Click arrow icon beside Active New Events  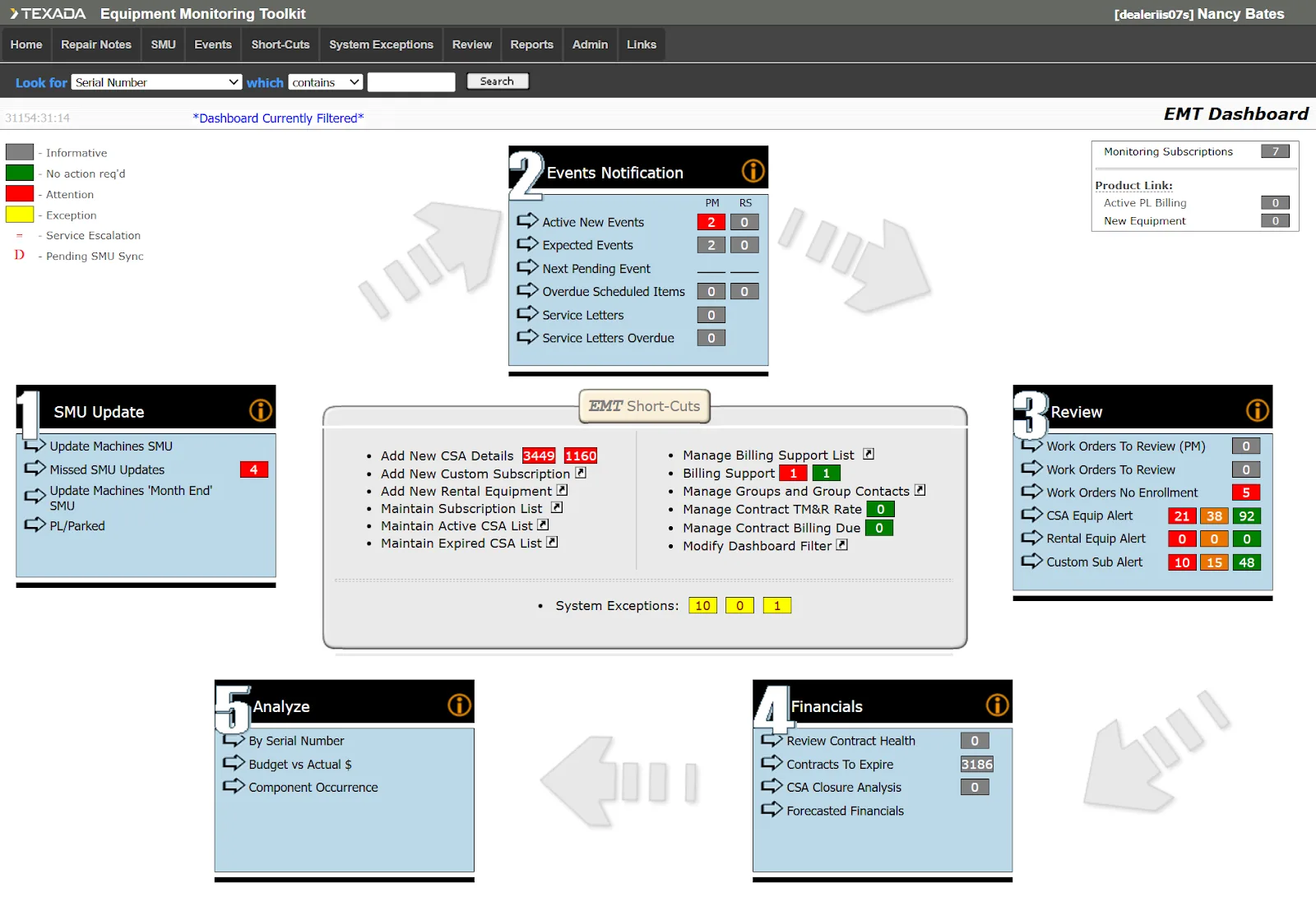point(527,221)
